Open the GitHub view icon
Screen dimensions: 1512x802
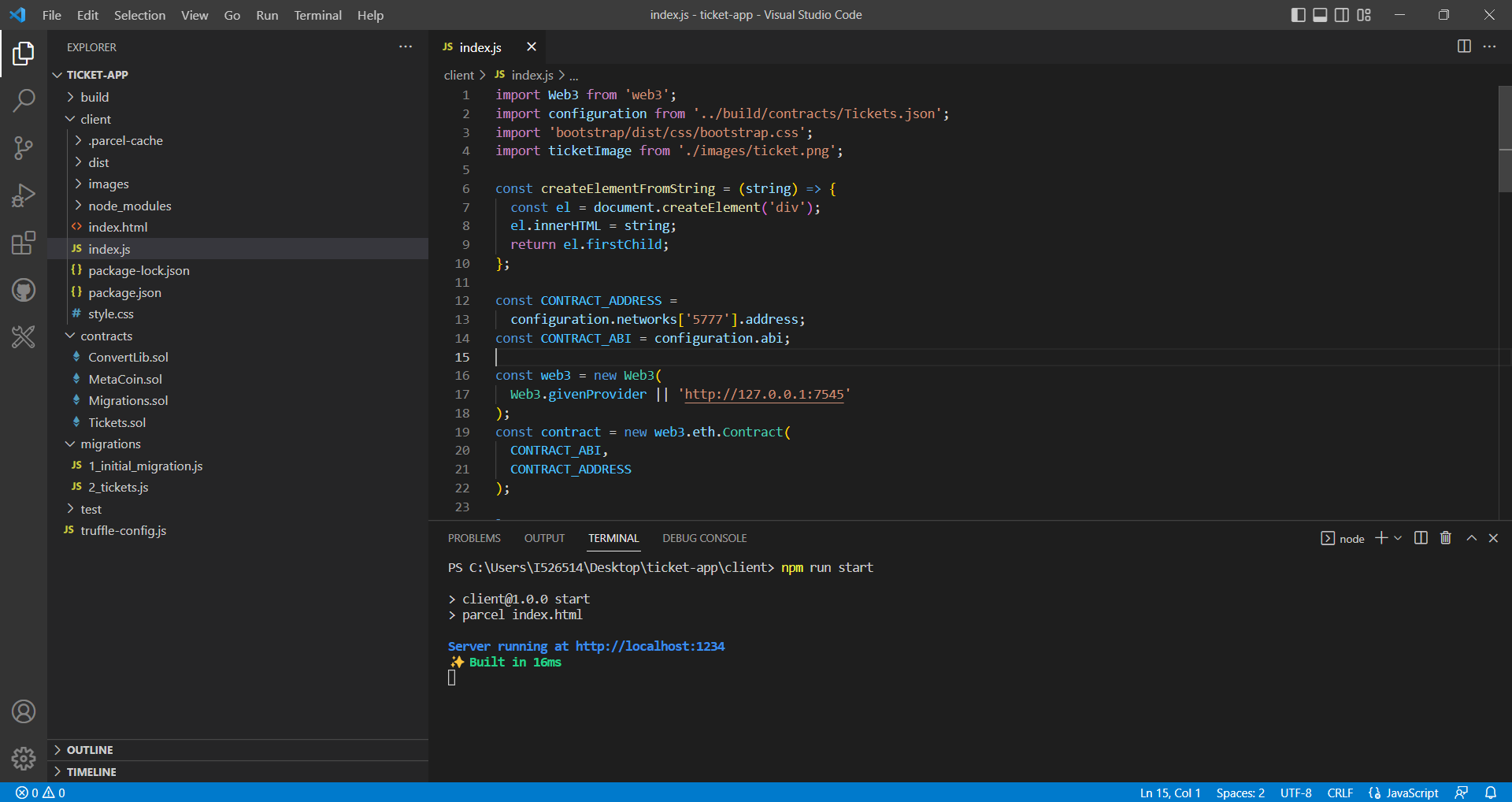pyautogui.click(x=24, y=290)
